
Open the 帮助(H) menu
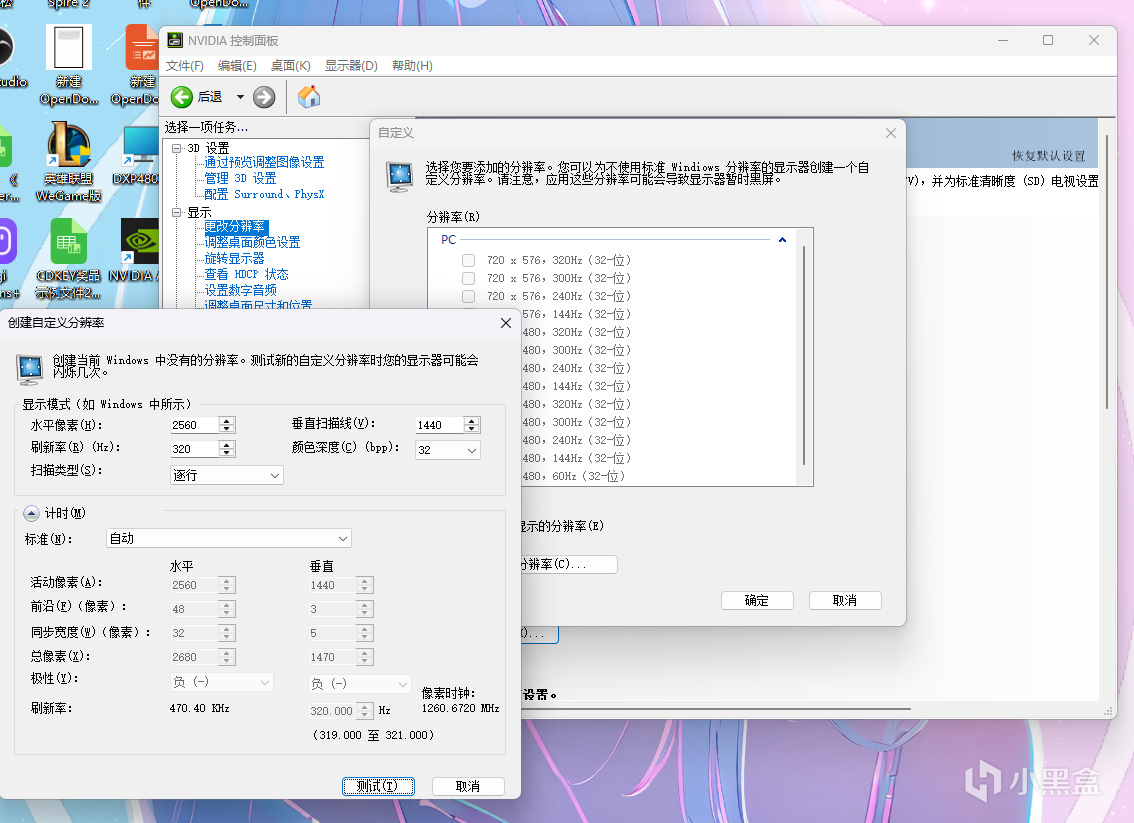pos(412,66)
